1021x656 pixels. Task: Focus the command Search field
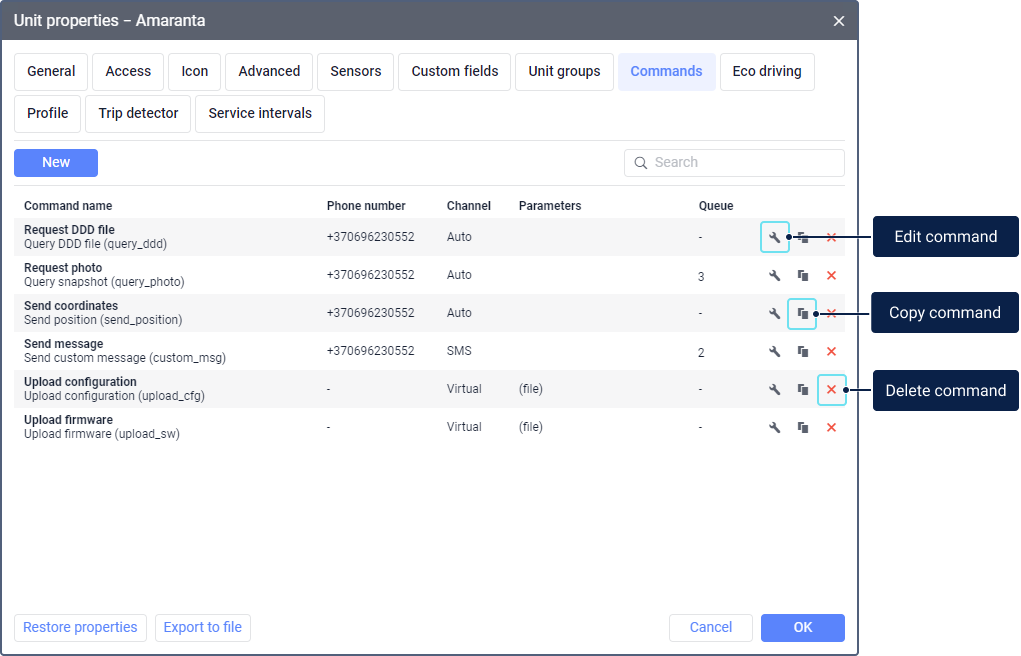[745, 163]
